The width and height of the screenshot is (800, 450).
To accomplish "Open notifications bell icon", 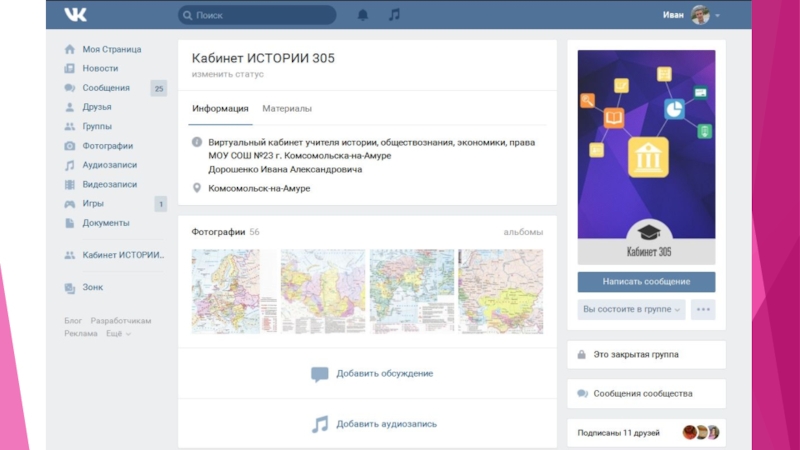I will (362, 15).
